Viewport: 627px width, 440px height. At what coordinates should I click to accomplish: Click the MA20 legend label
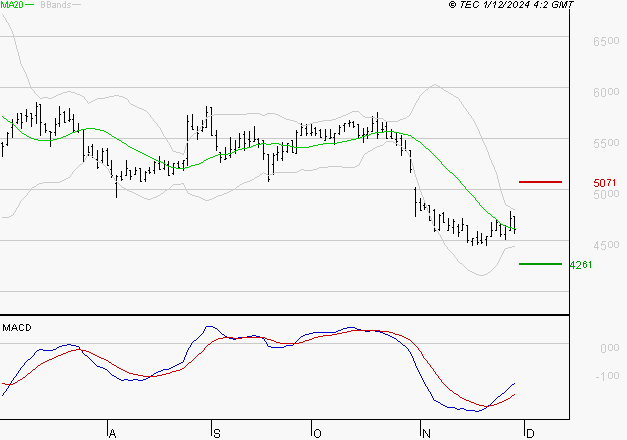click(12, 4)
